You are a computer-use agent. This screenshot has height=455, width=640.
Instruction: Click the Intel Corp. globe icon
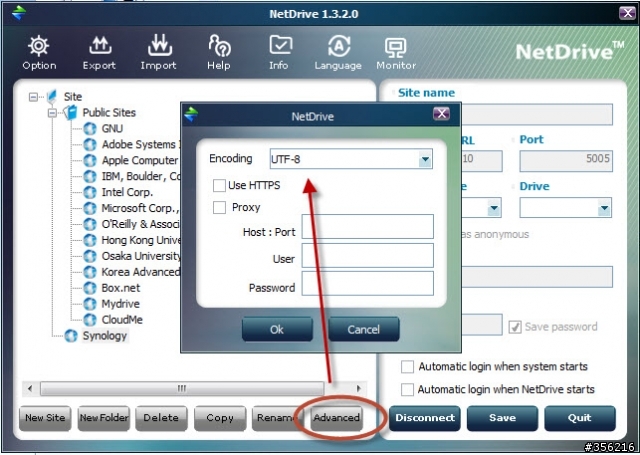(x=90, y=192)
